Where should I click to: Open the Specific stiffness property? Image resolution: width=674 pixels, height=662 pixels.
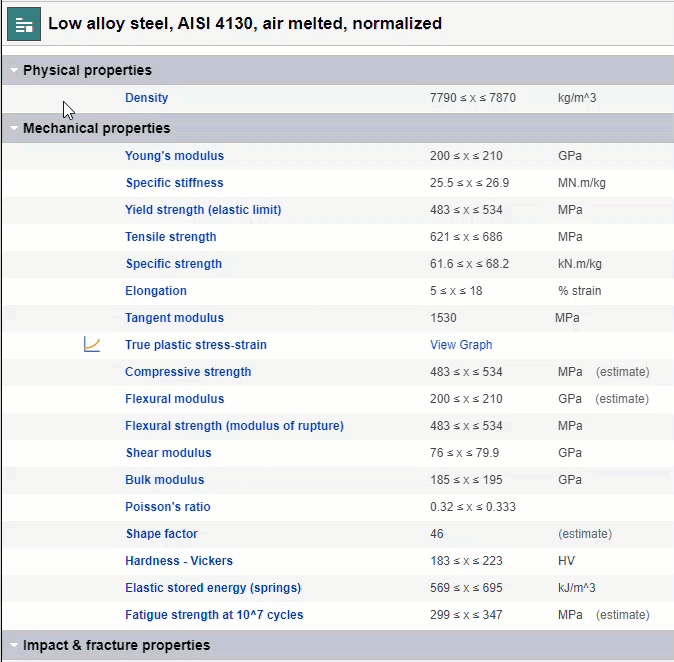point(174,183)
